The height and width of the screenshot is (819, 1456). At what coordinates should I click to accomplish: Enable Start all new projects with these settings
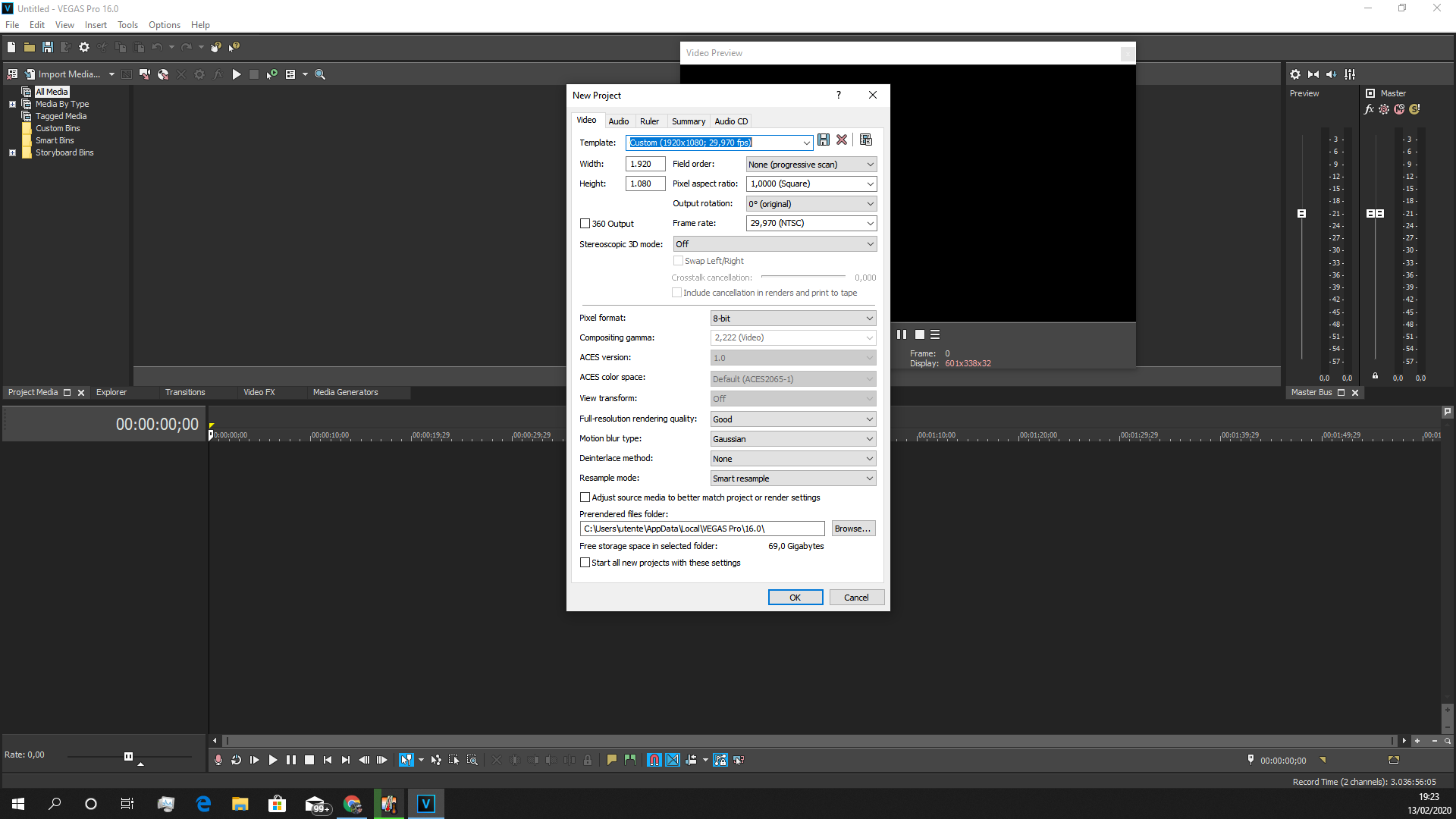coord(585,562)
